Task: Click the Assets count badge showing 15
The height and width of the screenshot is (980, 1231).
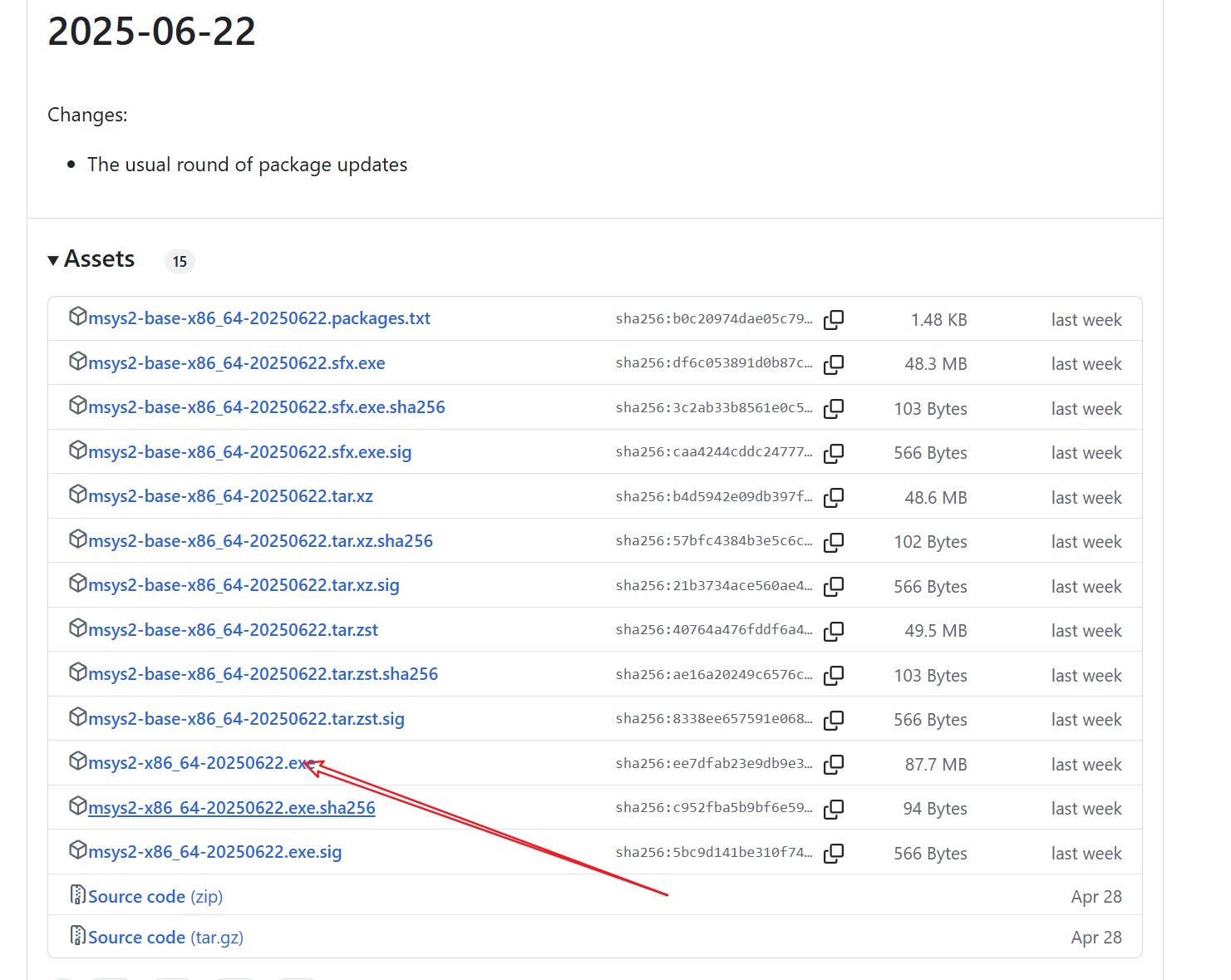Action: pyautogui.click(x=180, y=261)
